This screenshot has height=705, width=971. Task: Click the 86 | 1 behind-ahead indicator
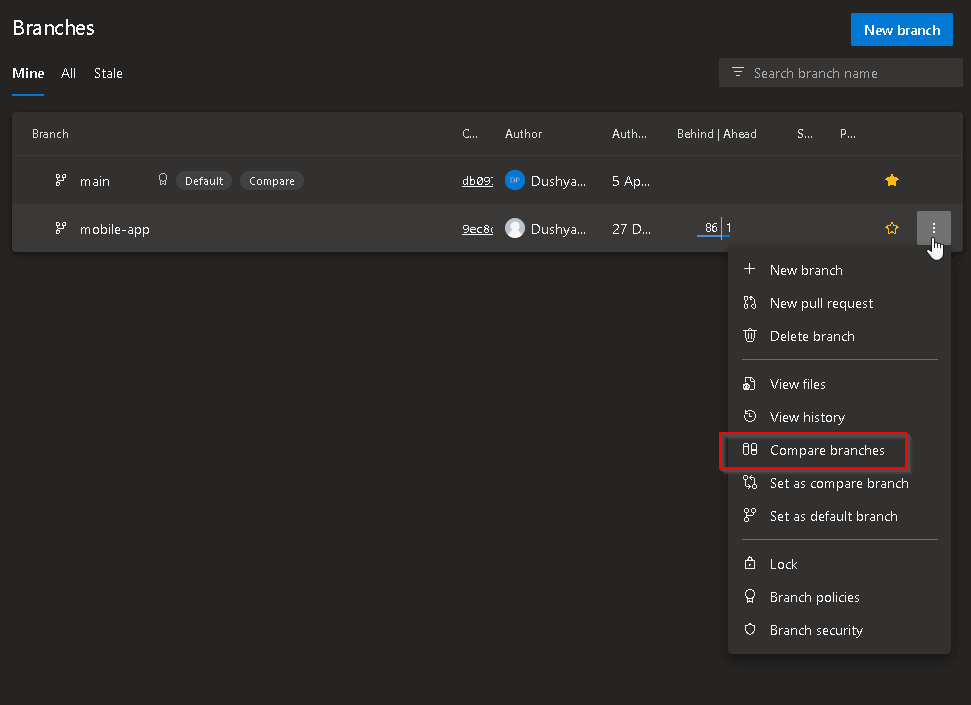click(x=717, y=228)
